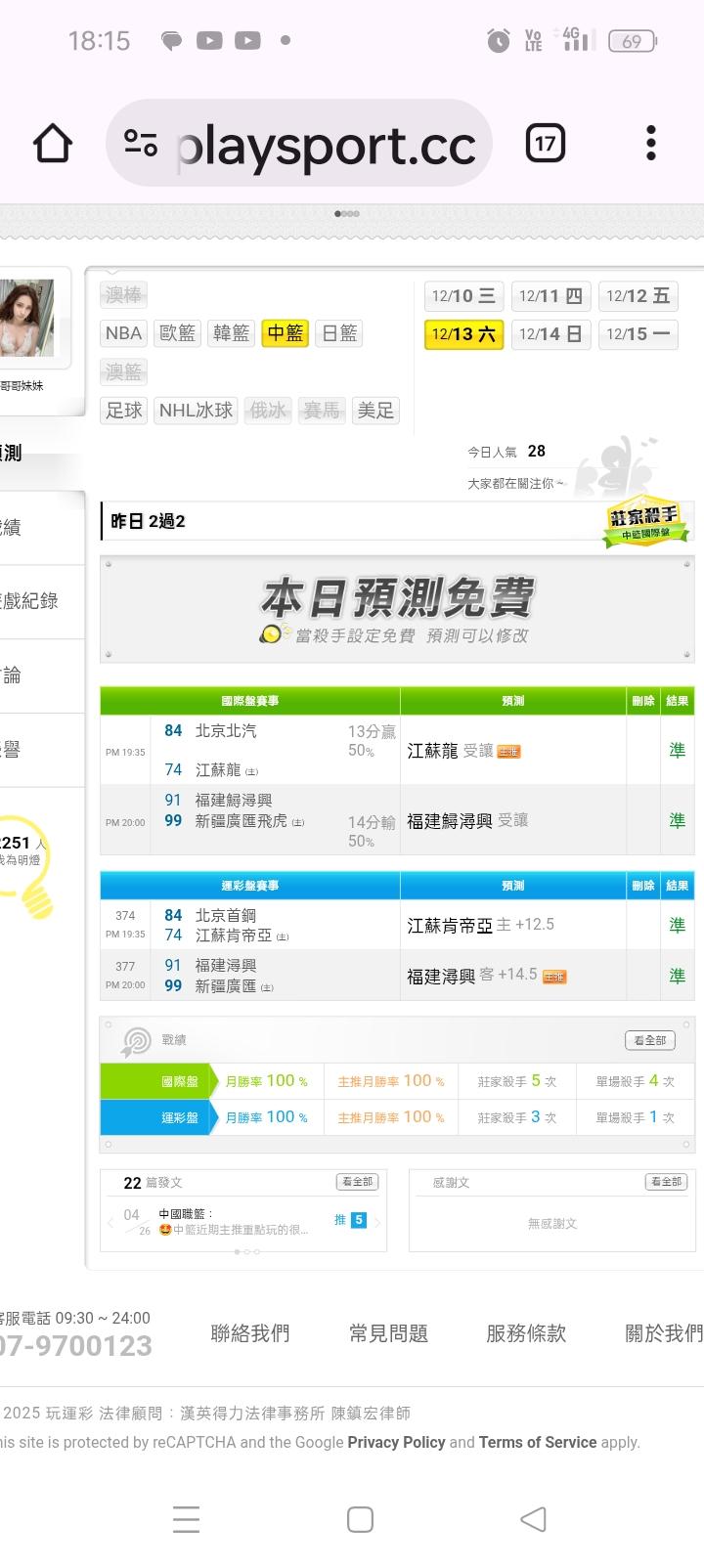Open the 關於我們 footer link
Image resolution: width=704 pixels, height=1568 pixels.
click(664, 1333)
